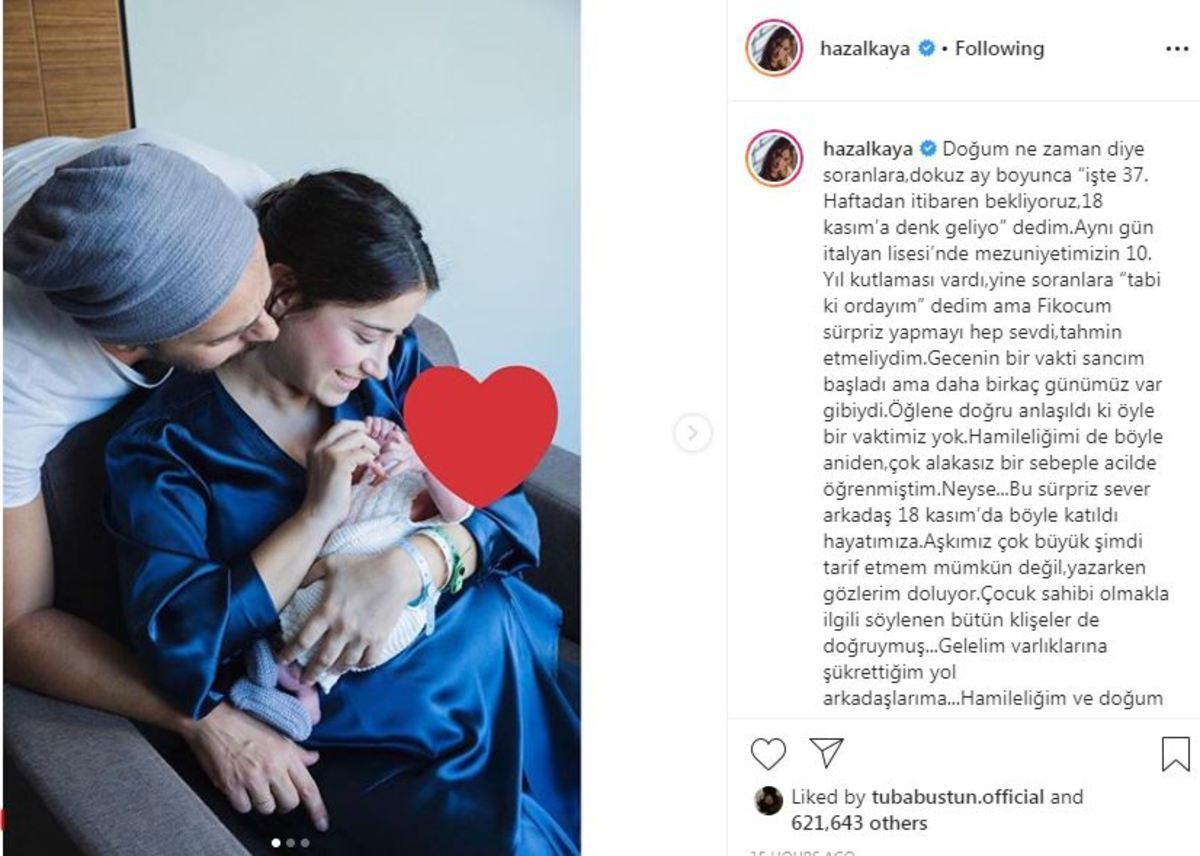Open the liker's small avatar thumbnail
The height and width of the screenshot is (856, 1200).
[x=768, y=799]
